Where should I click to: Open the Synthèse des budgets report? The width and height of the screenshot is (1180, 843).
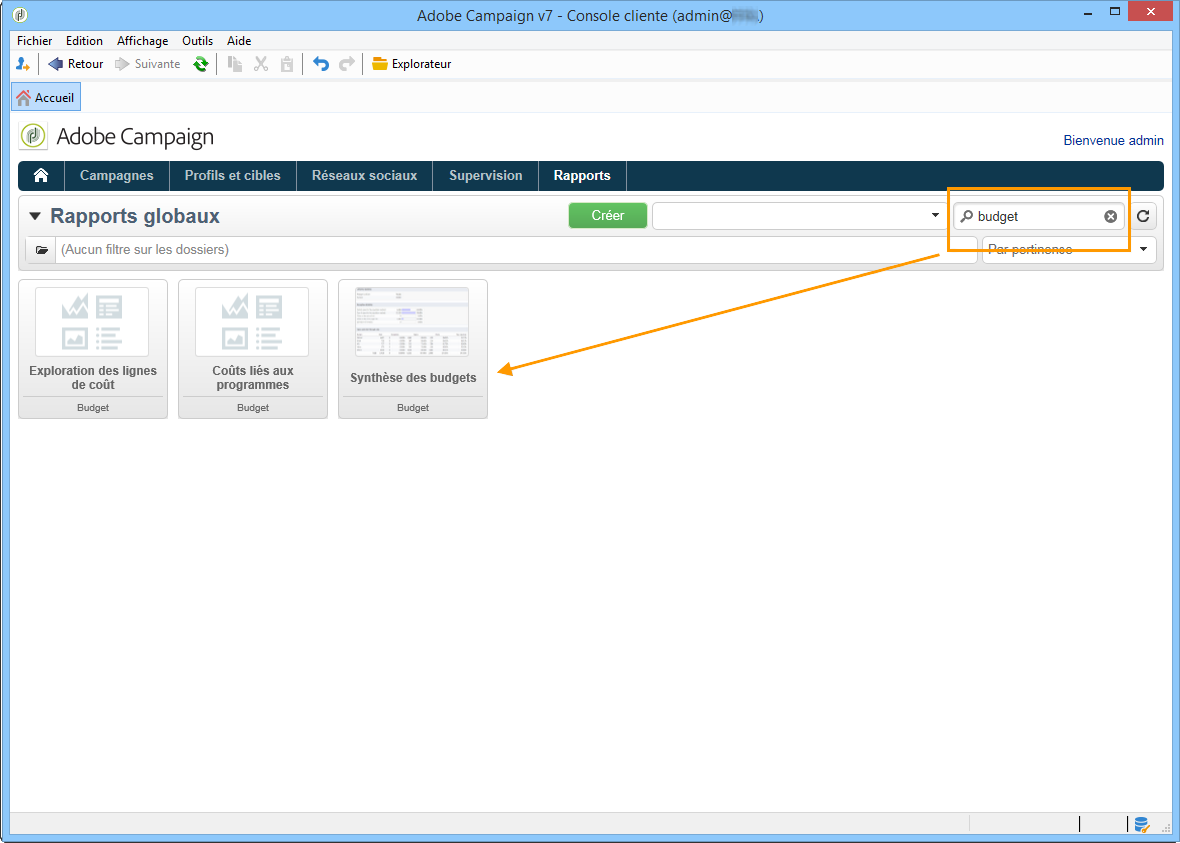click(413, 348)
